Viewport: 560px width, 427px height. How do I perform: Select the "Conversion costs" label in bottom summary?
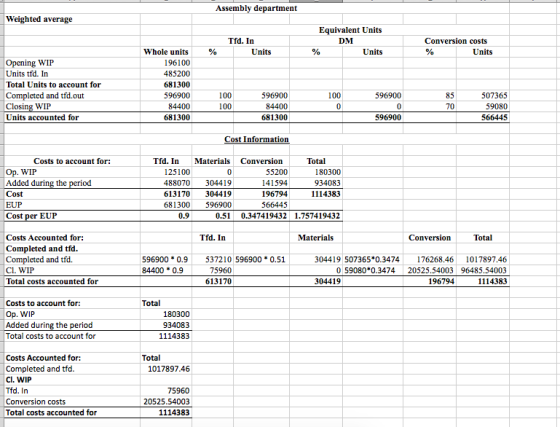36,402
